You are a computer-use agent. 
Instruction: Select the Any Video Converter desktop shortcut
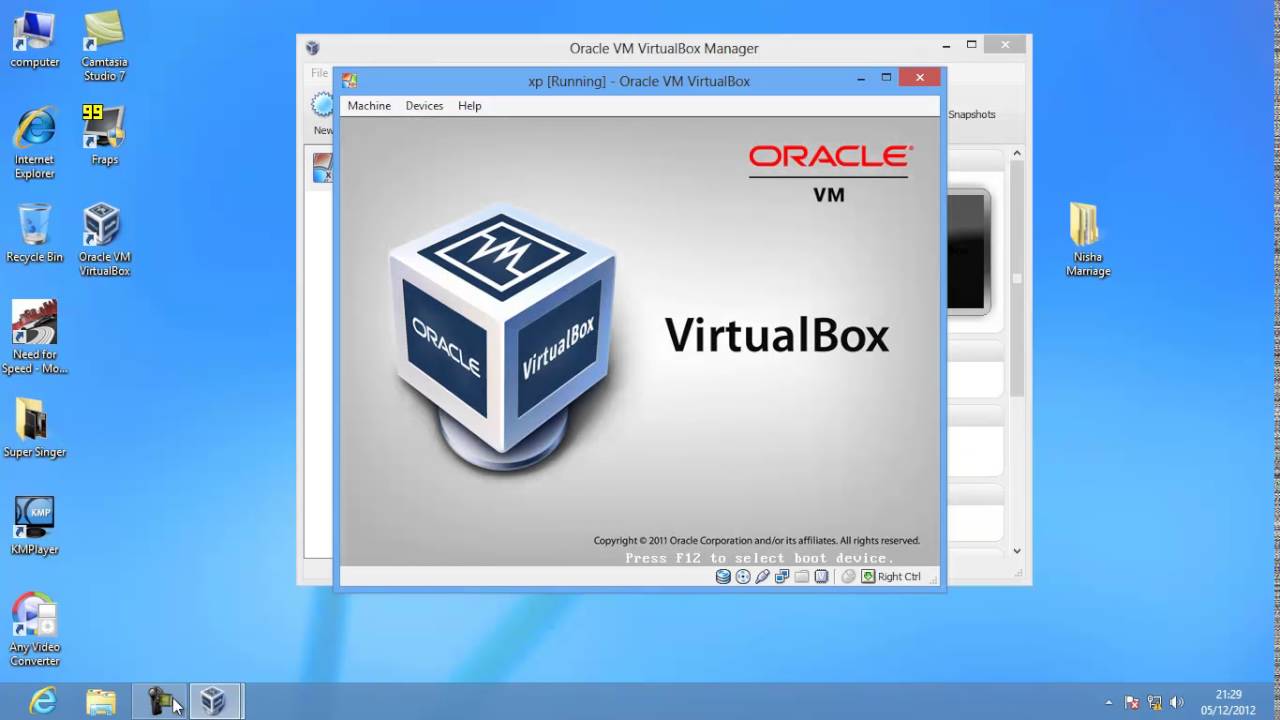coord(35,630)
